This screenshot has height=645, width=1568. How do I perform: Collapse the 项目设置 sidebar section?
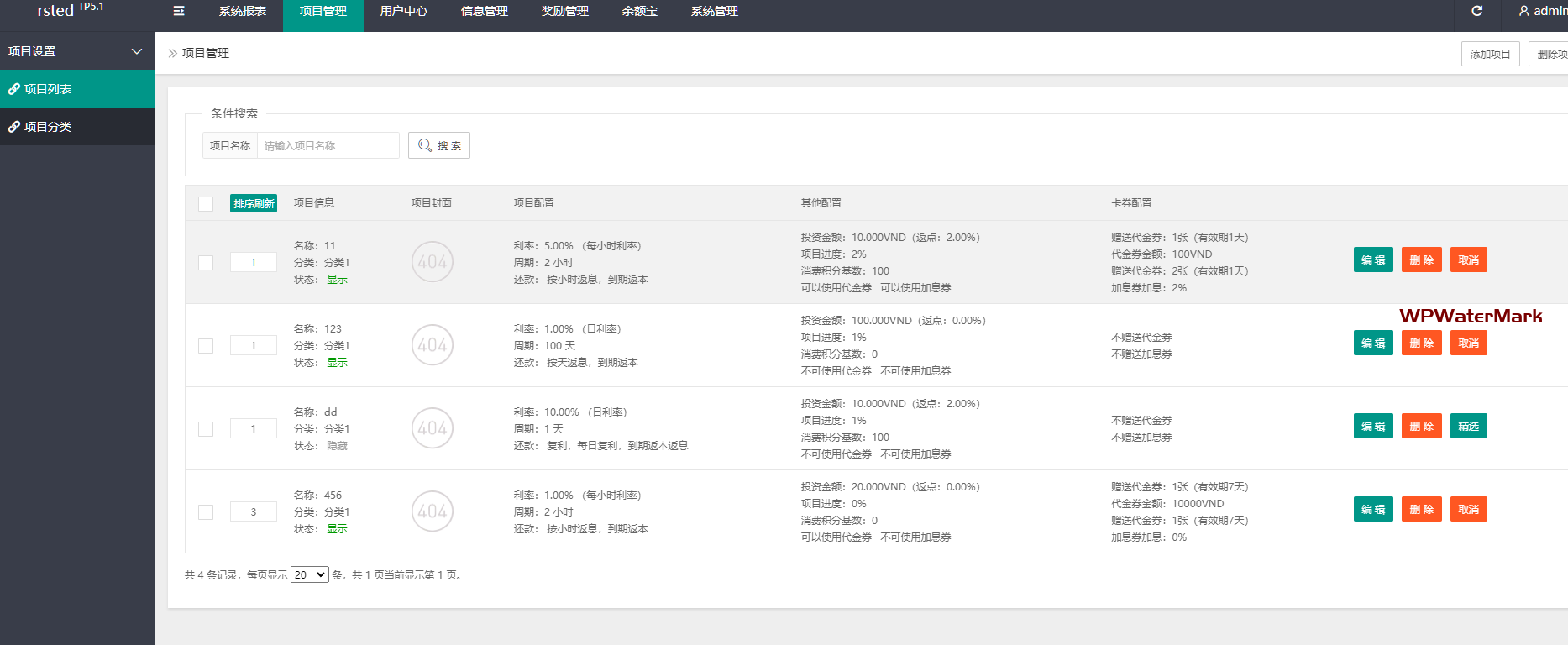tap(136, 51)
